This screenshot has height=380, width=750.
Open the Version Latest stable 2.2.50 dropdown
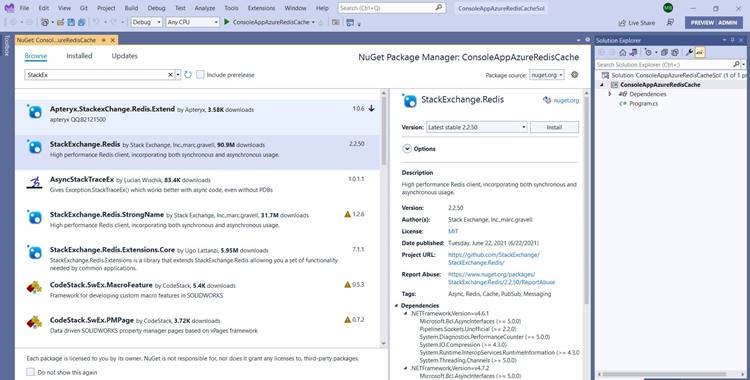[x=476, y=127]
